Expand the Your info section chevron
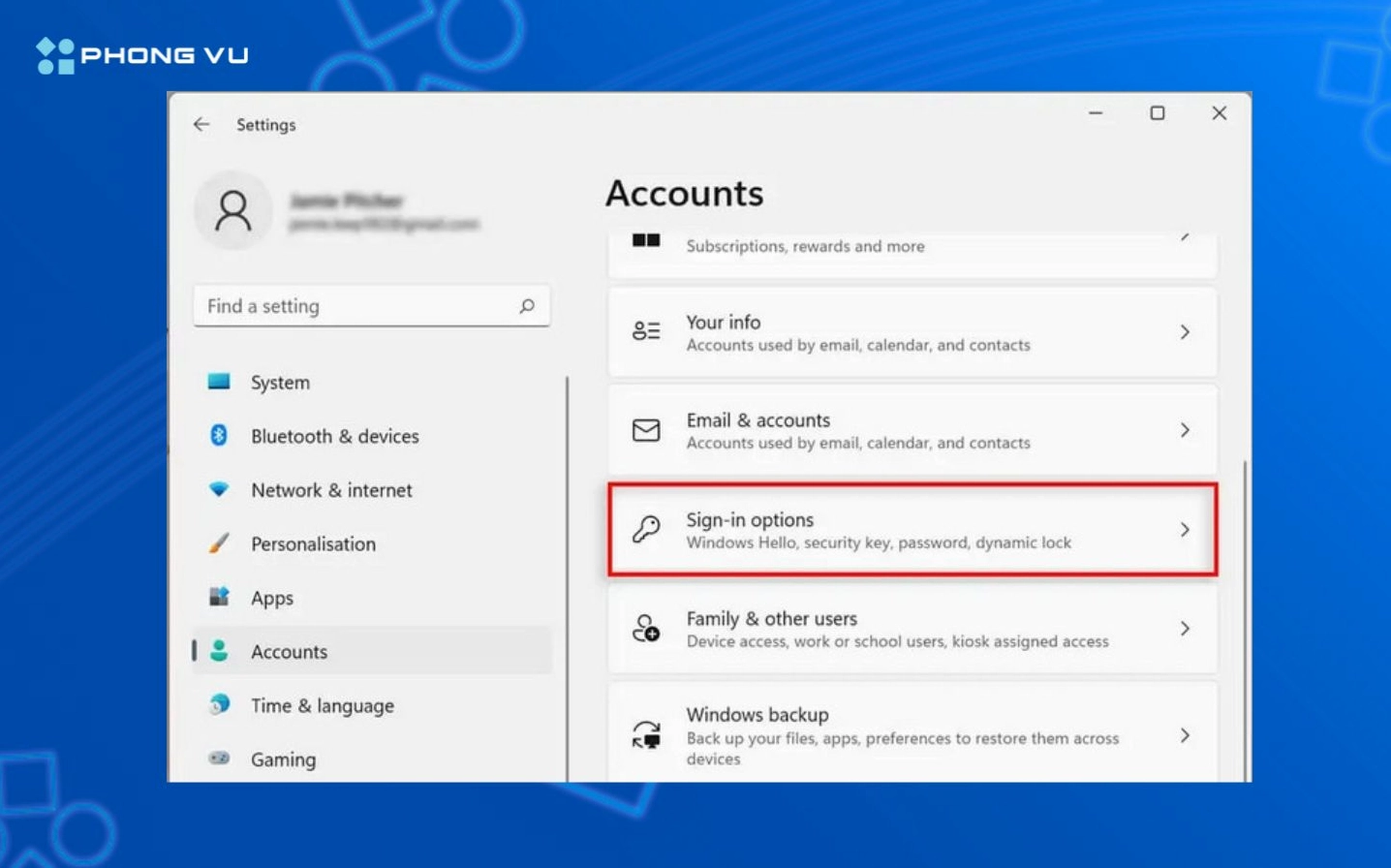The height and width of the screenshot is (868, 1391). pyautogui.click(x=1185, y=332)
